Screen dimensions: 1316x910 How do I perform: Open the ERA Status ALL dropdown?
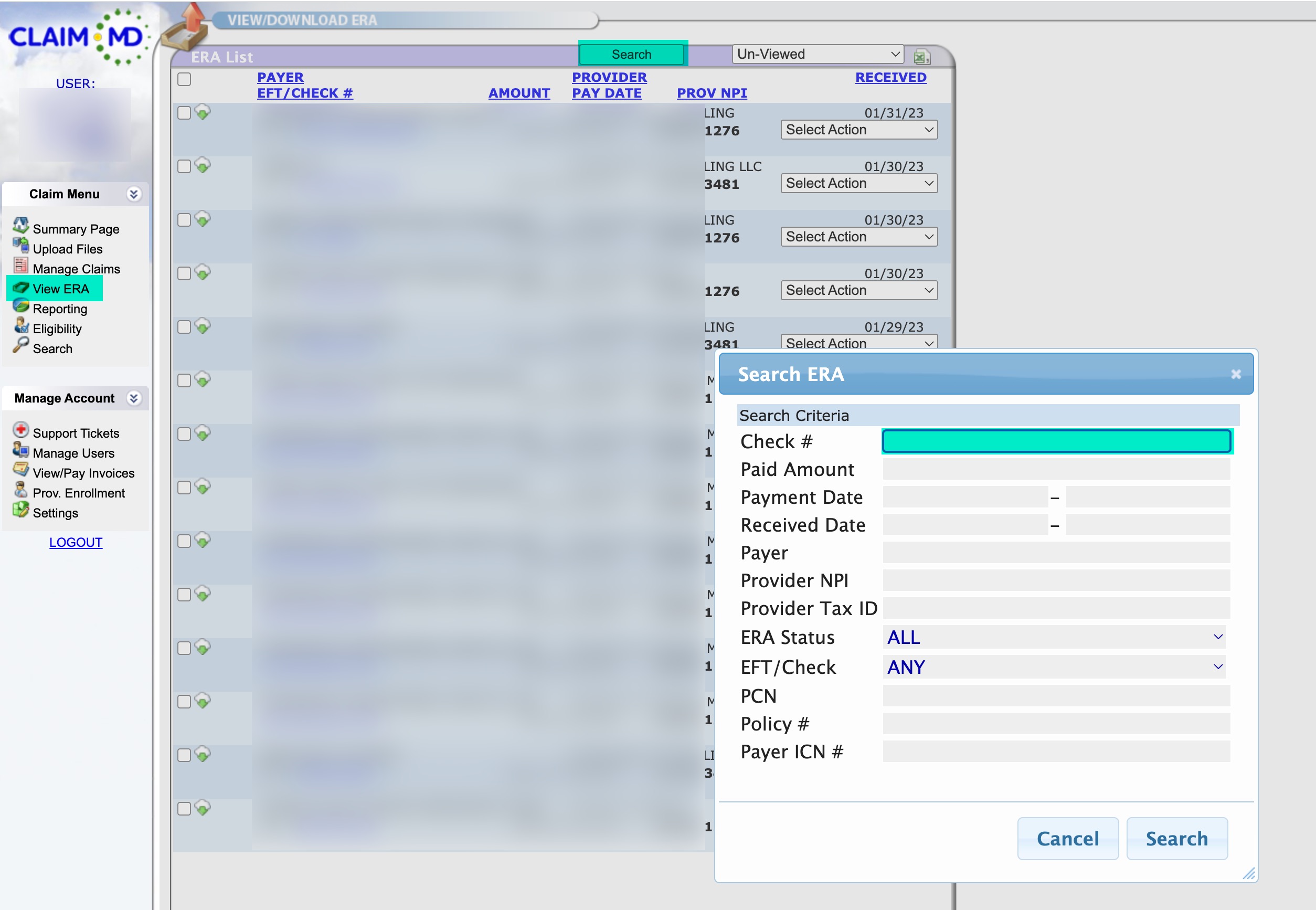pos(1054,637)
